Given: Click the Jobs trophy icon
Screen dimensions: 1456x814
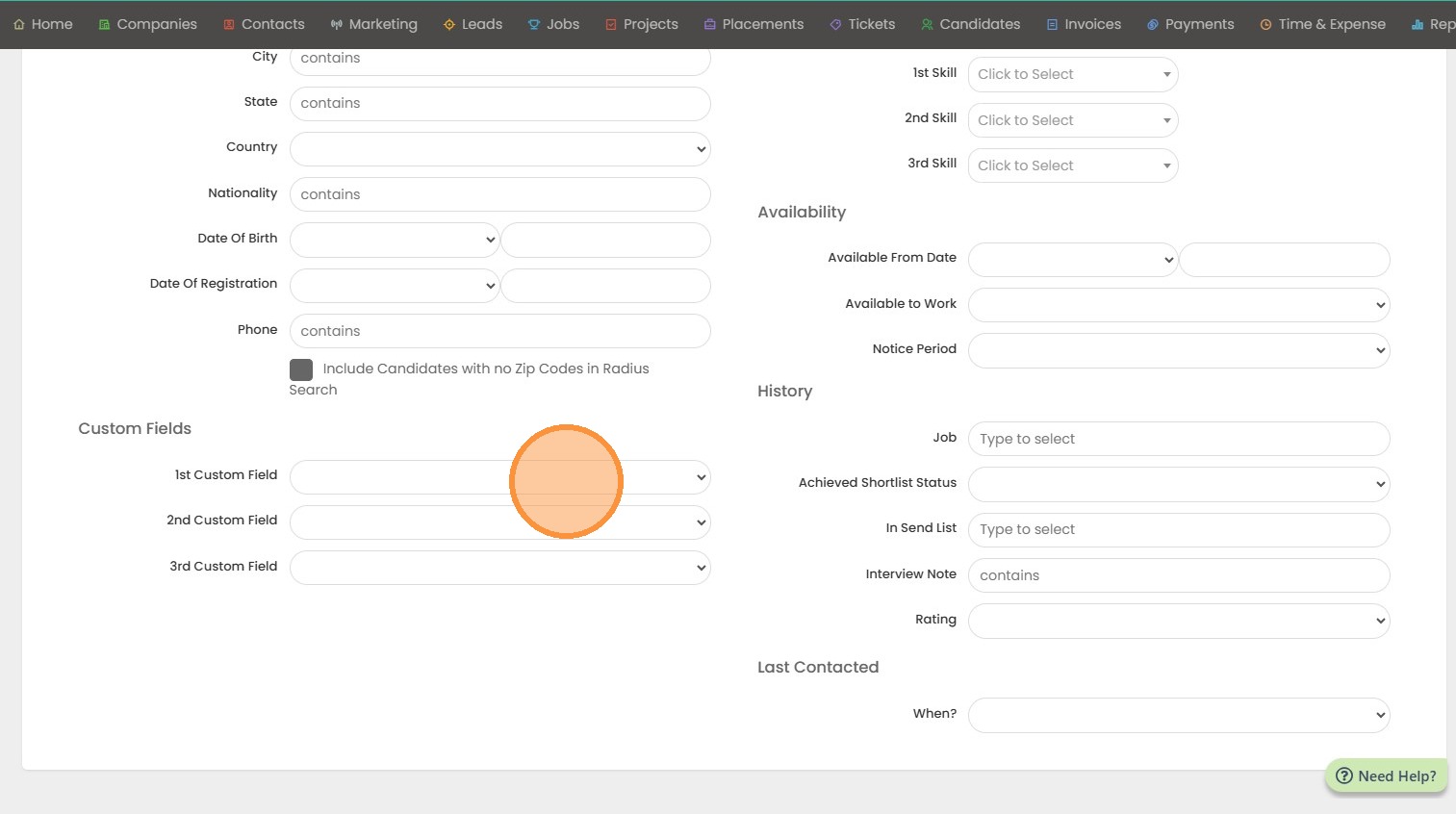Looking at the screenshot, I should tap(534, 25).
